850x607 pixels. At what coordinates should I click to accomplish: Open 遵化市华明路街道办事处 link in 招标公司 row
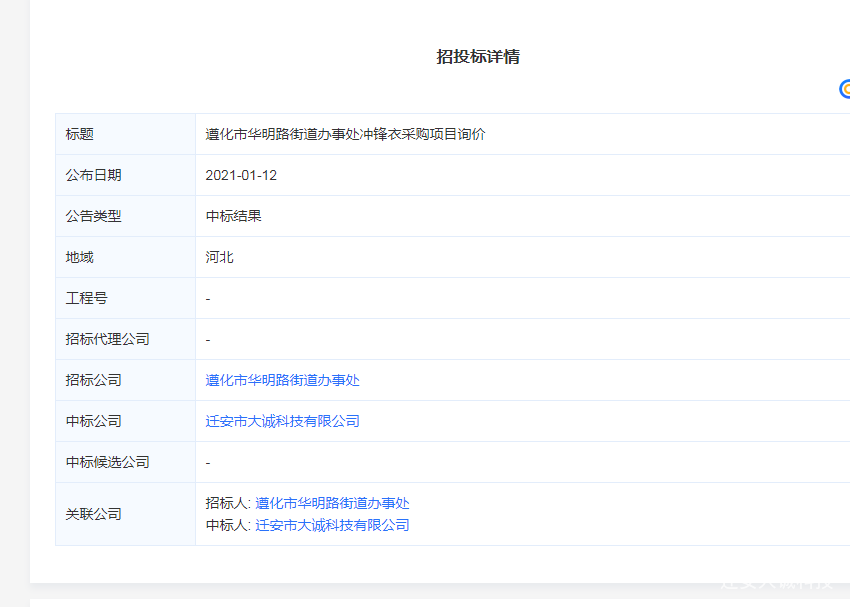point(282,380)
